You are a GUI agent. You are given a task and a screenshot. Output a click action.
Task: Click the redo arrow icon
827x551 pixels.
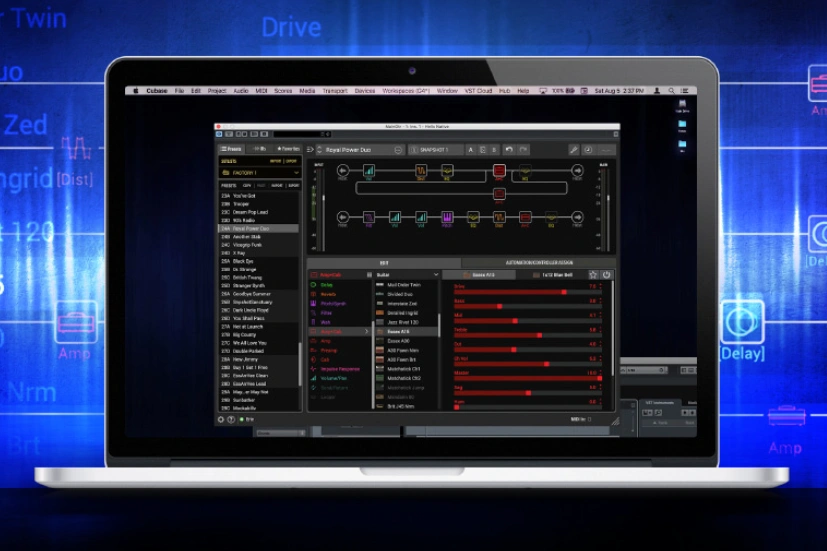click(523, 150)
